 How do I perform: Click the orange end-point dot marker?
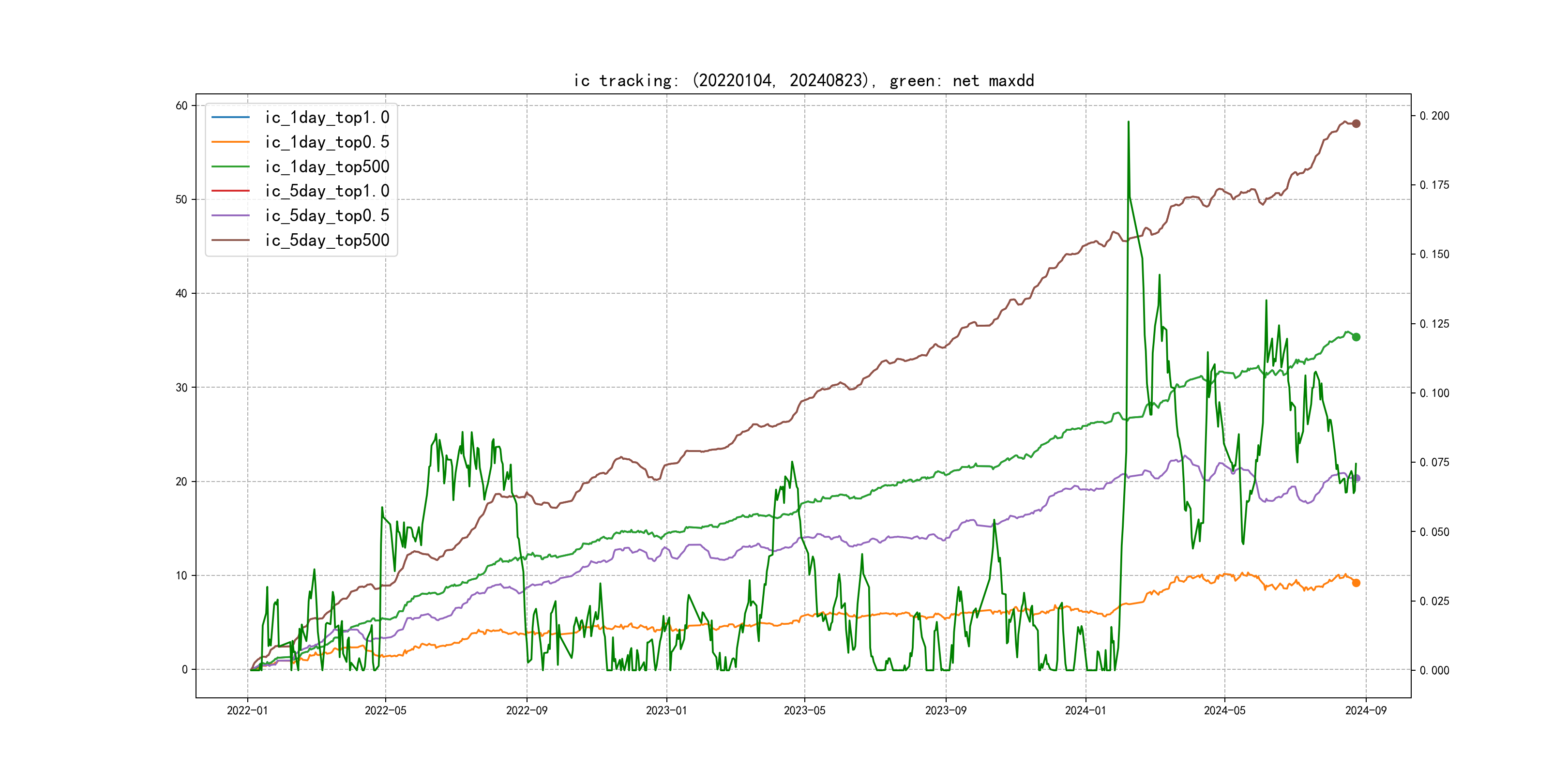(x=1356, y=583)
